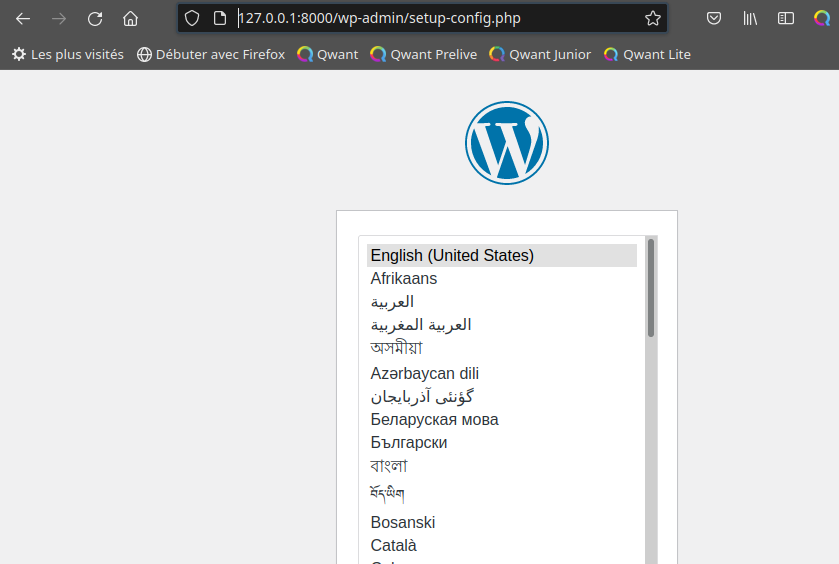Open the Qwant Lite bookmark

click(x=647, y=54)
